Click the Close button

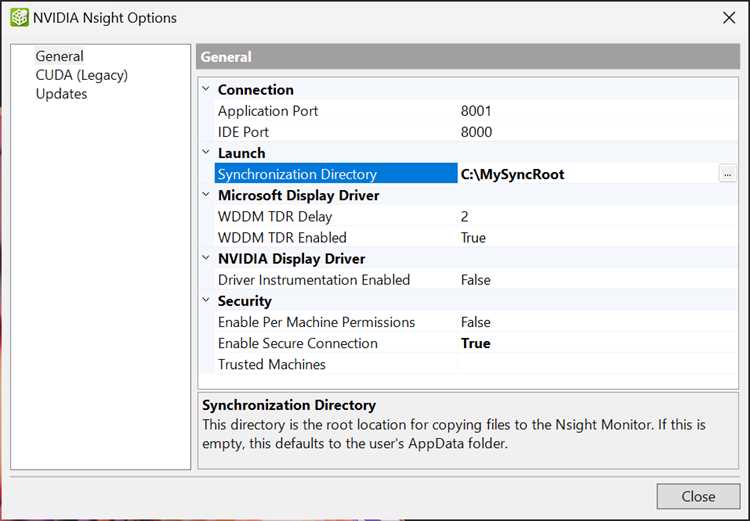tap(698, 496)
